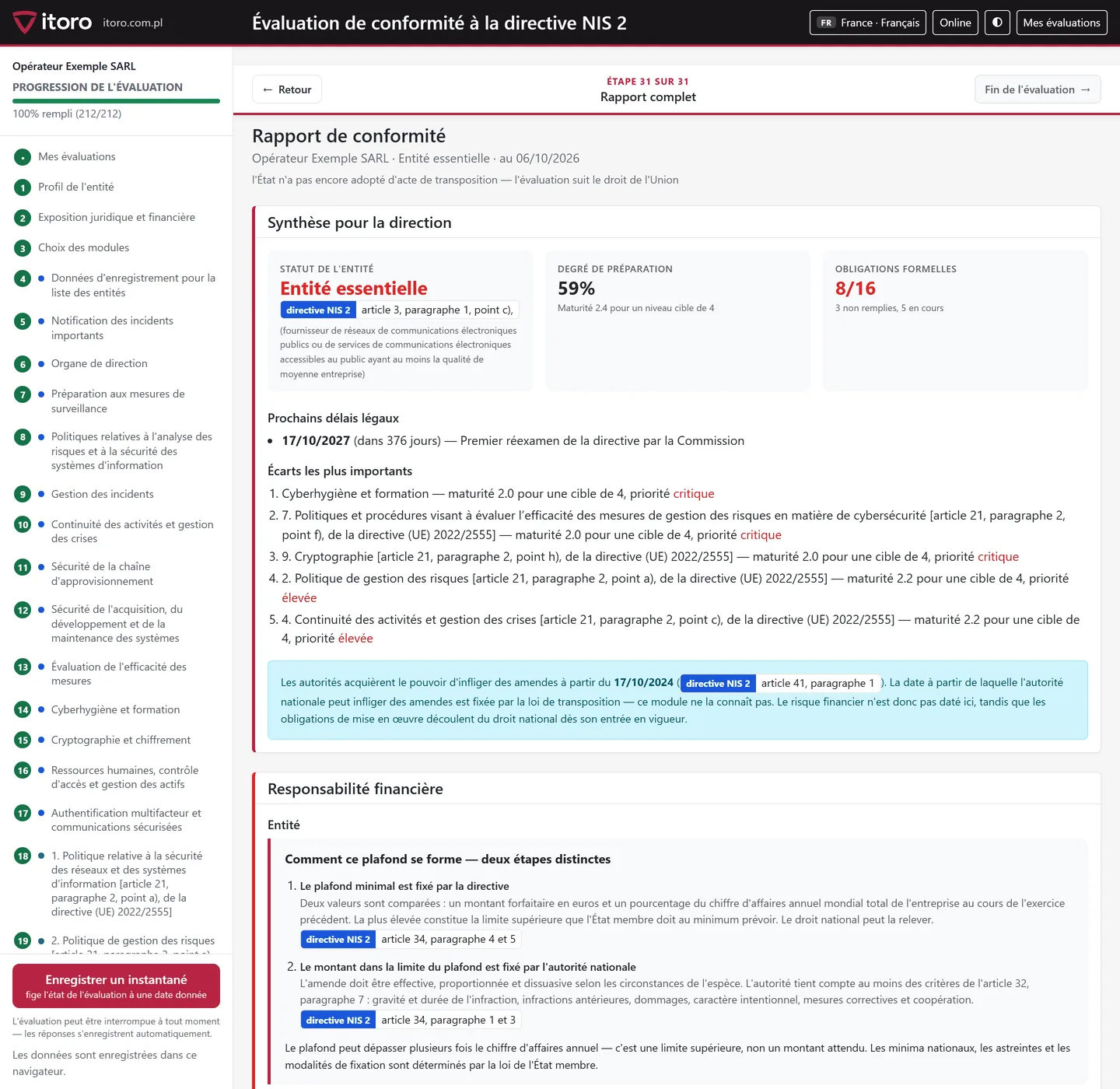Click the ÉTAPE 31 SUR 31 label
Viewport: 1120px width, 1089px height.
click(648, 82)
